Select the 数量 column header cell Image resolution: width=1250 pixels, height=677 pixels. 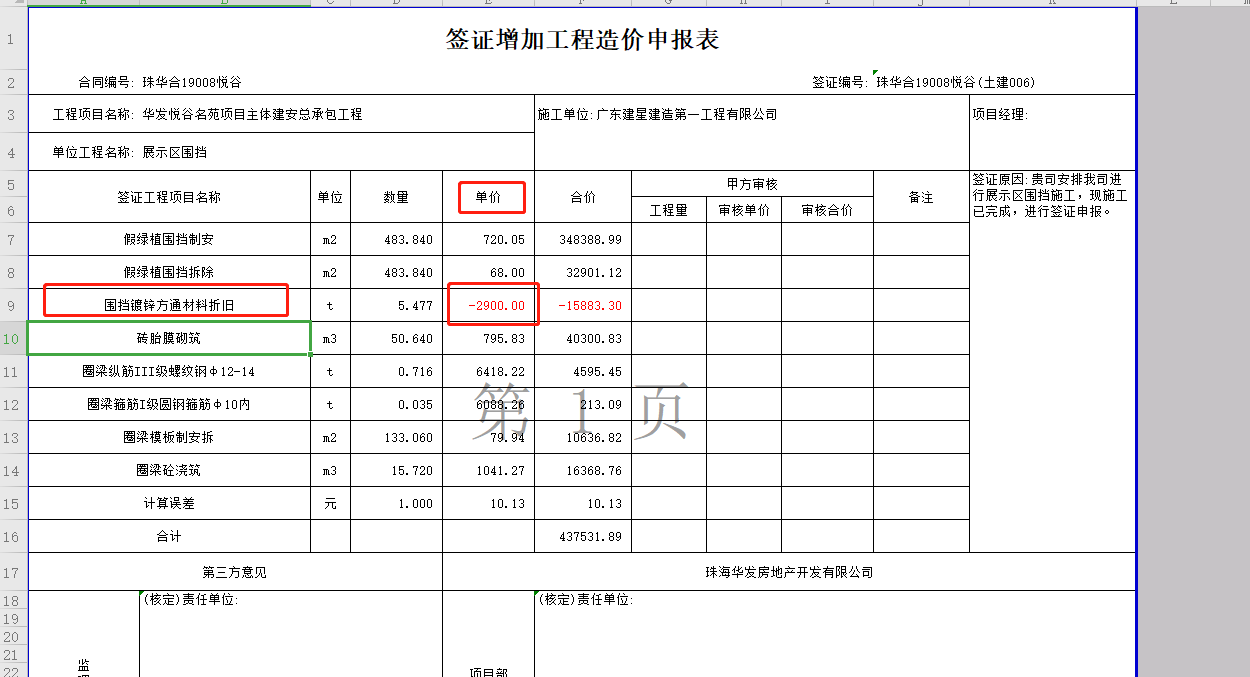tap(396, 197)
